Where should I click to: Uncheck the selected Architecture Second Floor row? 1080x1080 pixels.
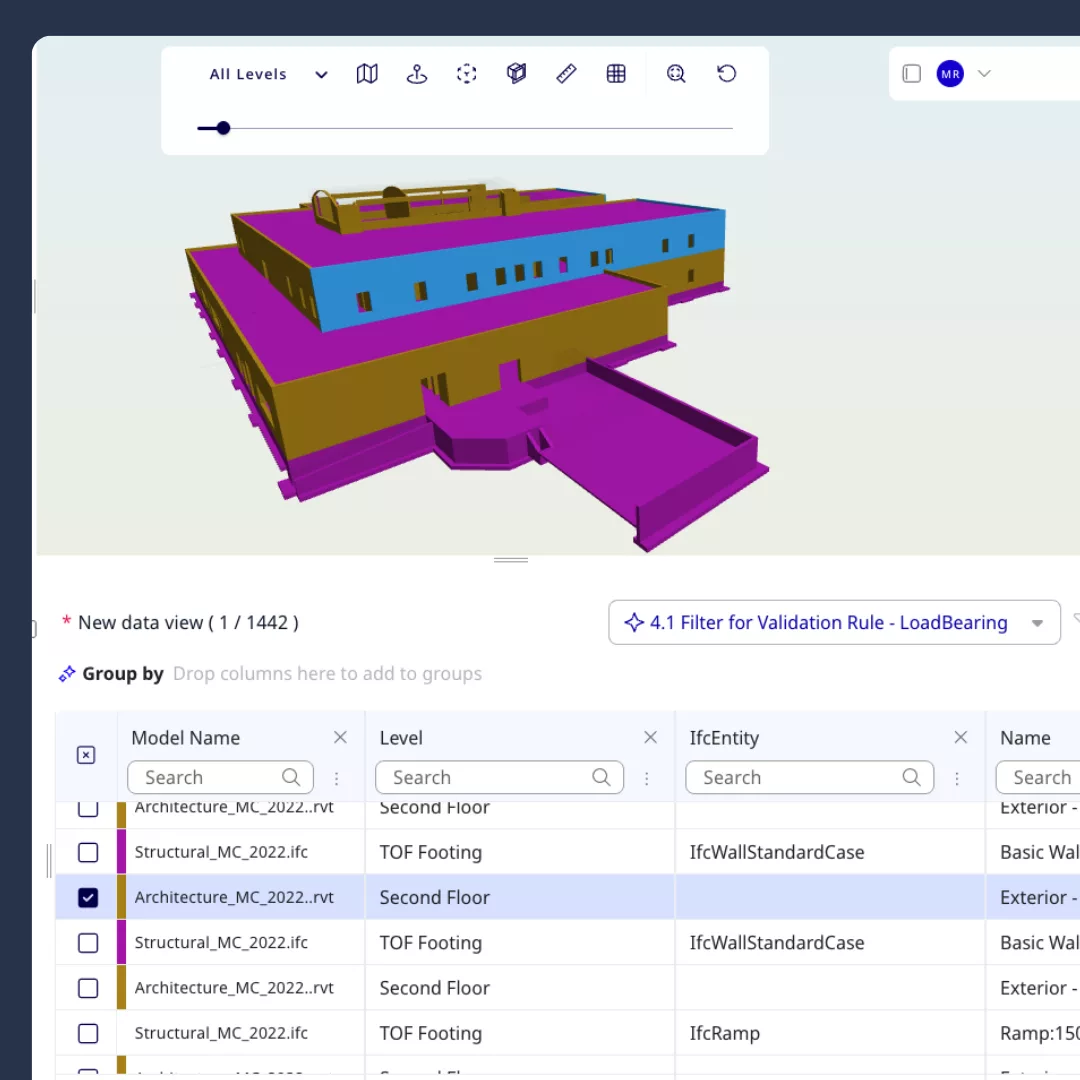(88, 897)
